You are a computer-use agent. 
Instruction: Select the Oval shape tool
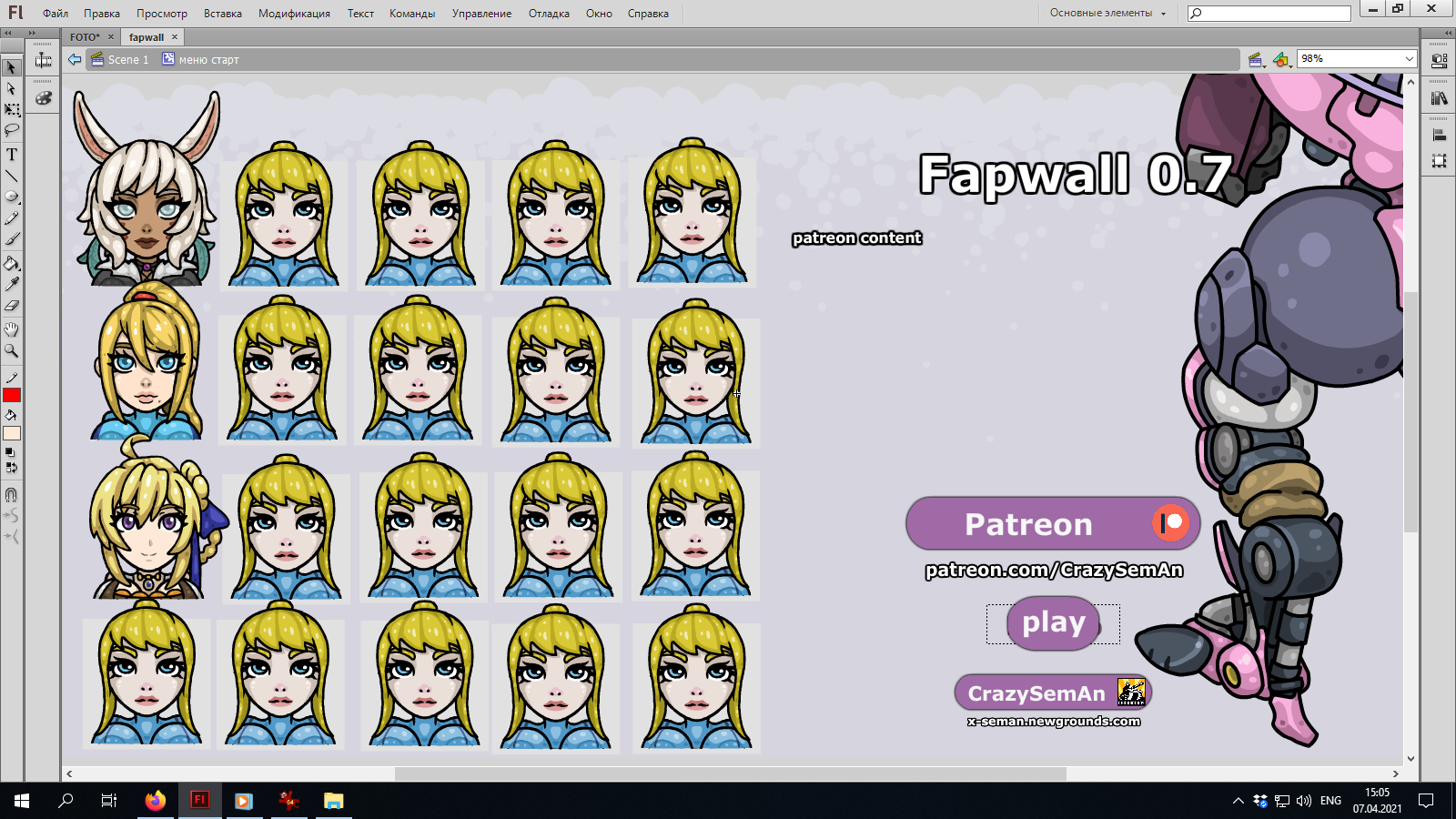point(12,197)
